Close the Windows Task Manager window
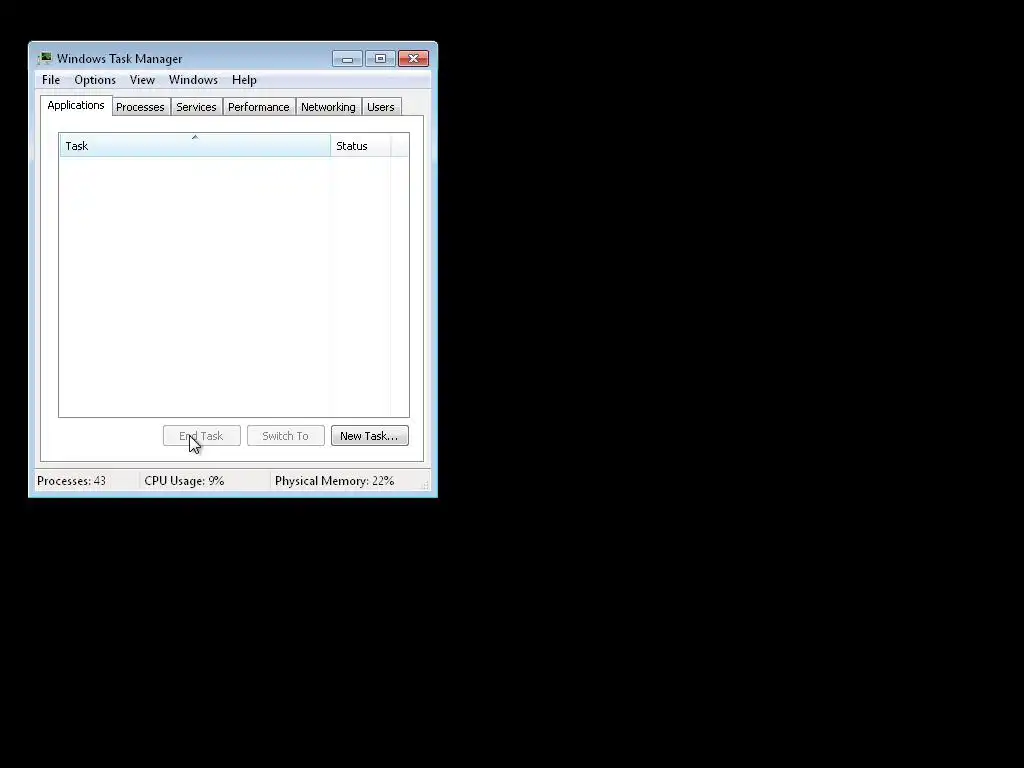This screenshot has height=768, width=1024. (413, 59)
